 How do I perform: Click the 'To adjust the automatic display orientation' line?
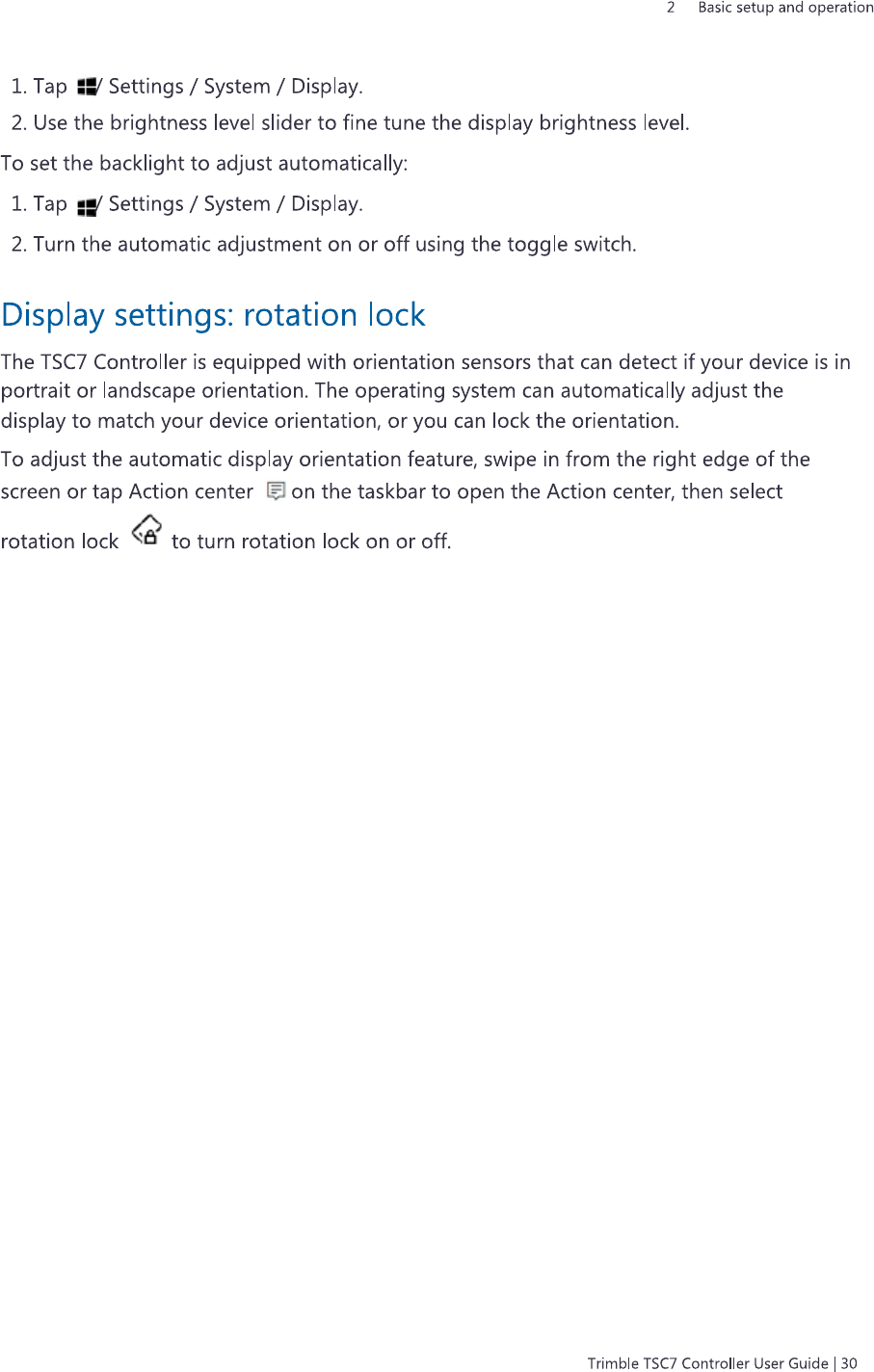405,460
